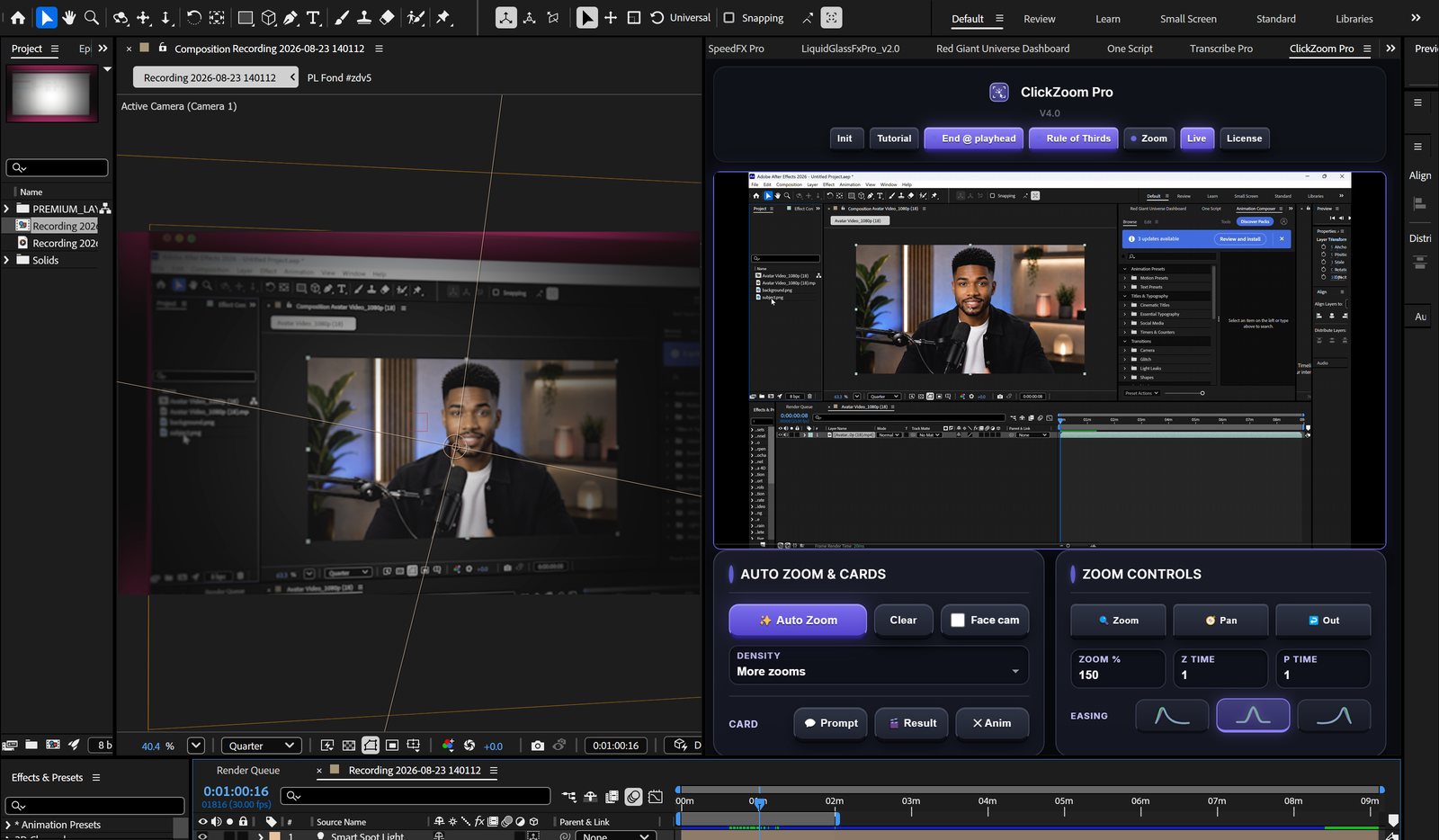The height and width of the screenshot is (840, 1439).
Task: Click the License button
Action: 1244,139
